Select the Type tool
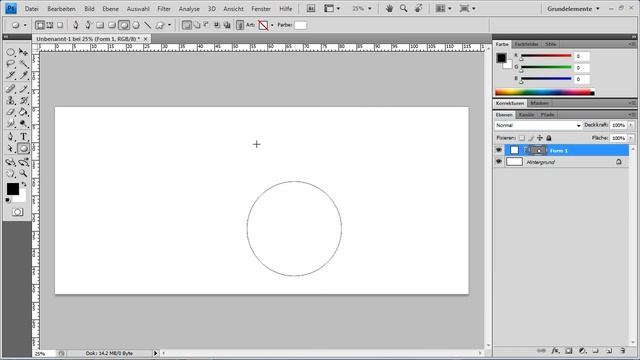The width and height of the screenshot is (640, 360). click(x=23, y=136)
